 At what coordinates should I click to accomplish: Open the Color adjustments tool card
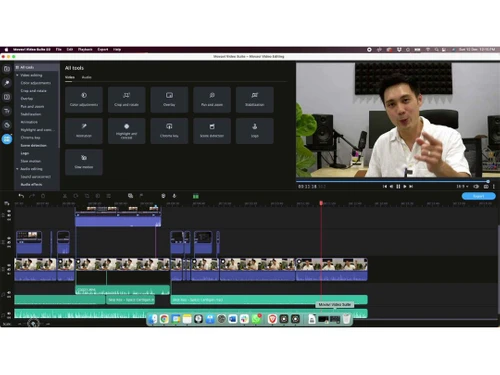(x=84, y=99)
